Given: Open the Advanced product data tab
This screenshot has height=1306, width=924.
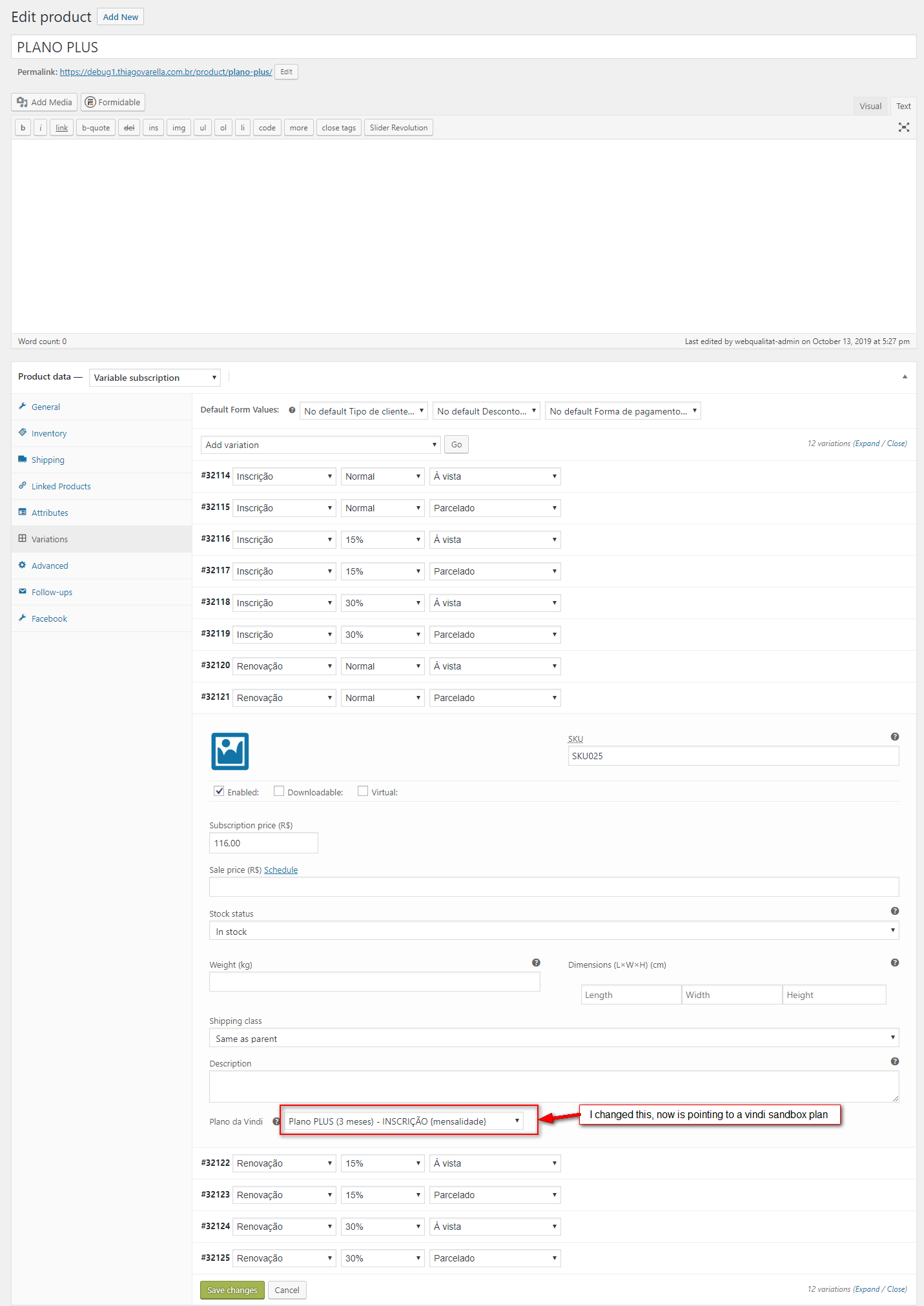Looking at the screenshot, I should pos(102,566).
